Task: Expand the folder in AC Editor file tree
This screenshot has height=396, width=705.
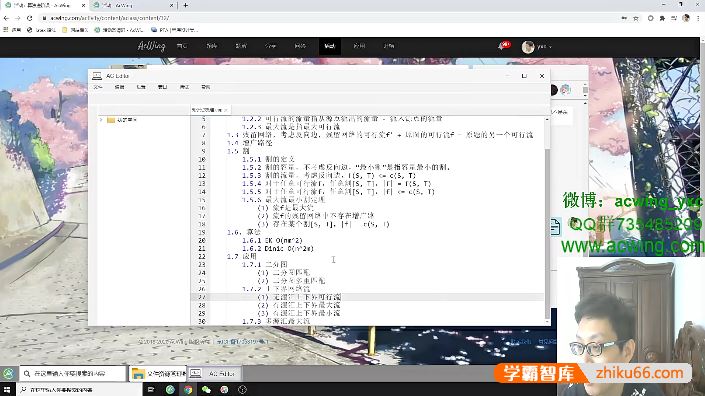Action: 101,120
